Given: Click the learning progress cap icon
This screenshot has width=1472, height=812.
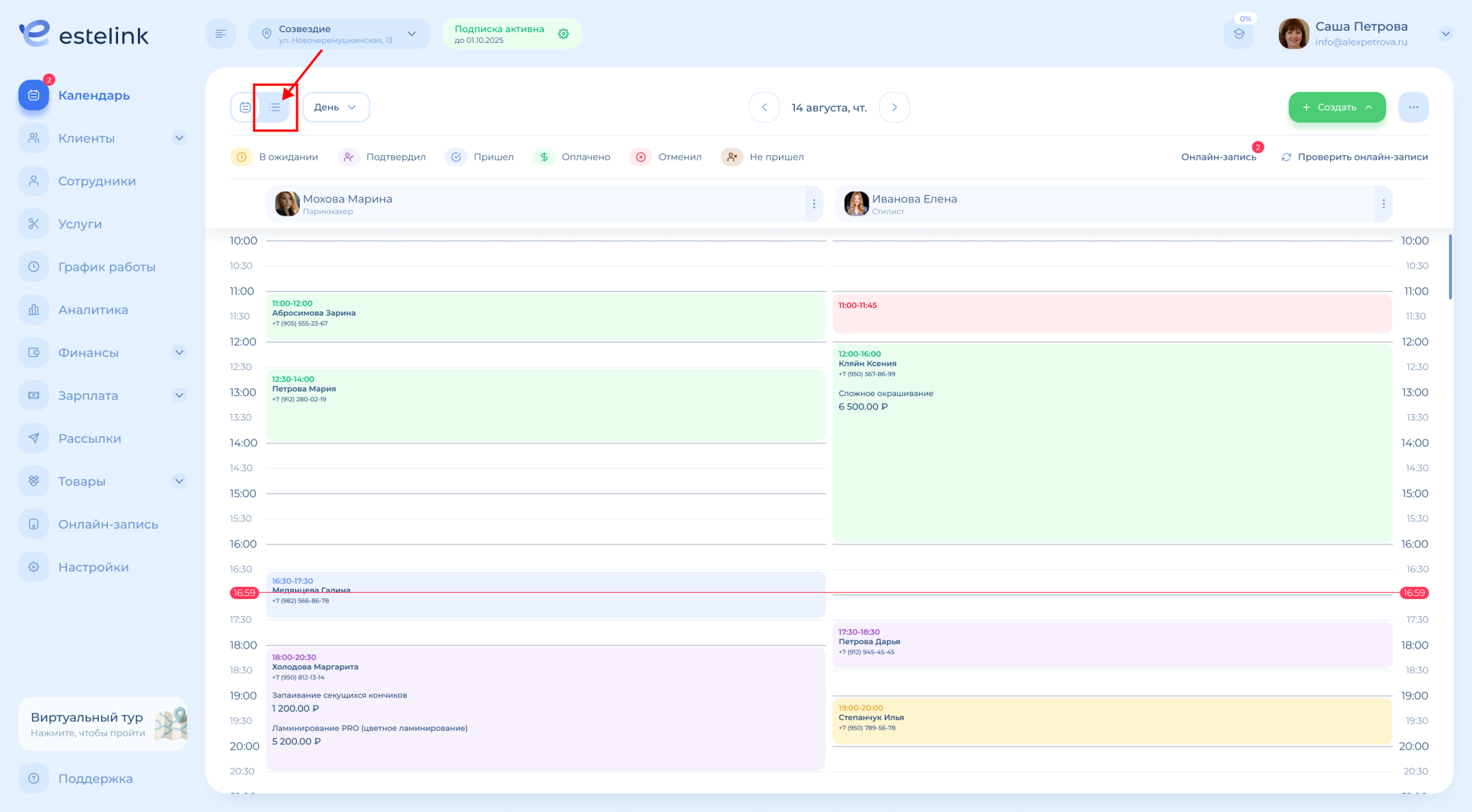Looking at the screenshot, I should pyautogui.click(x=1239, y=33).
